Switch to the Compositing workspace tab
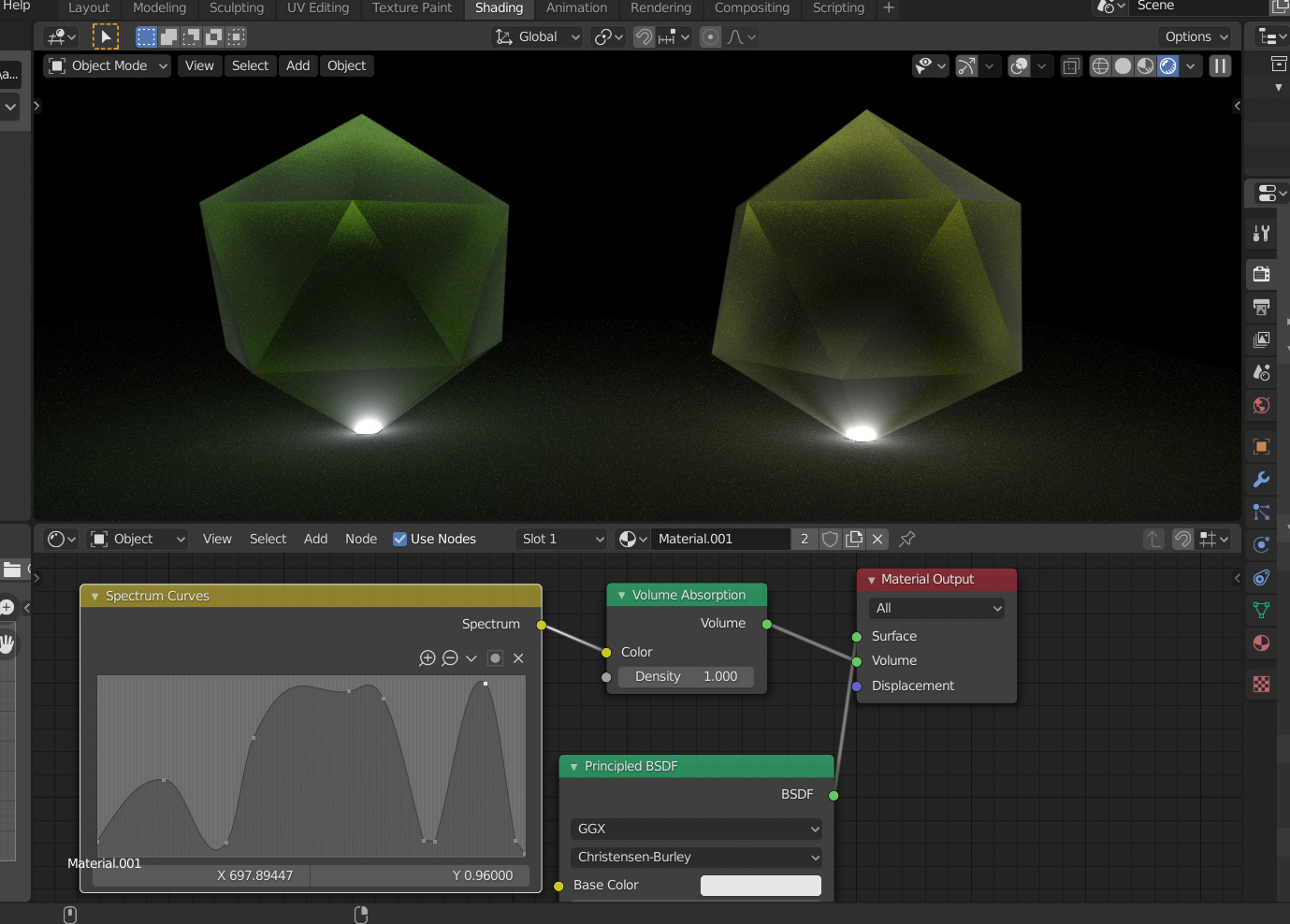 coord(752,7)
